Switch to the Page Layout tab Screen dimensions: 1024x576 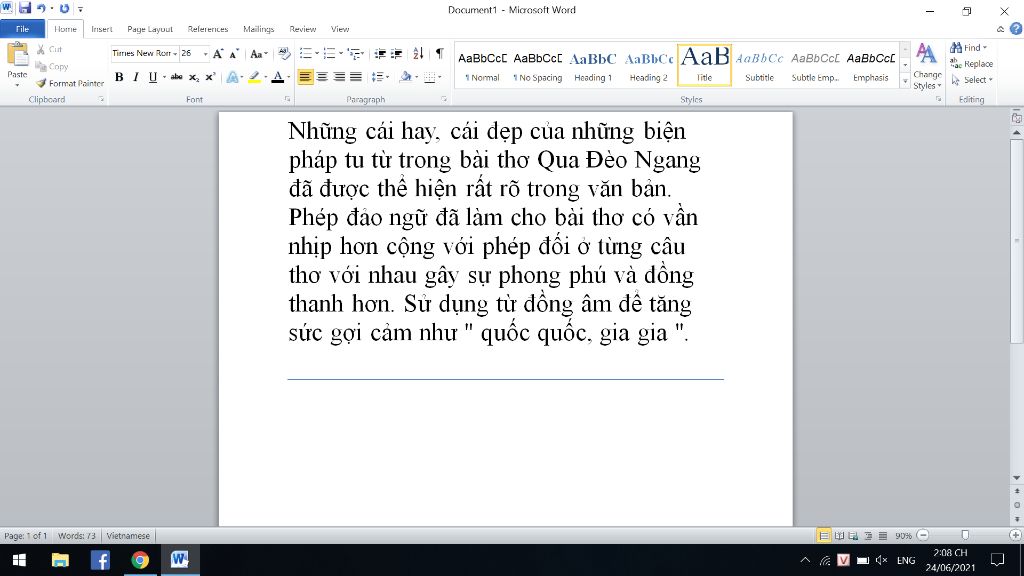150,29
